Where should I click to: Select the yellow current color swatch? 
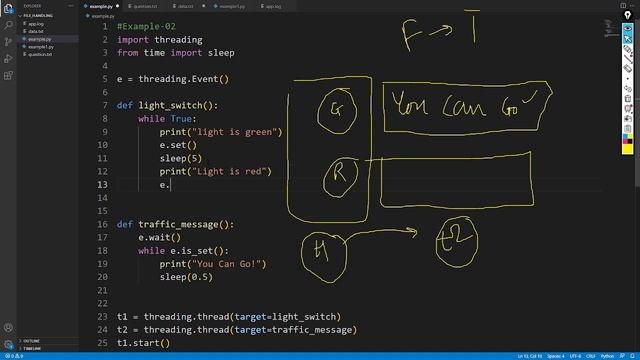[x=628, y=149]
